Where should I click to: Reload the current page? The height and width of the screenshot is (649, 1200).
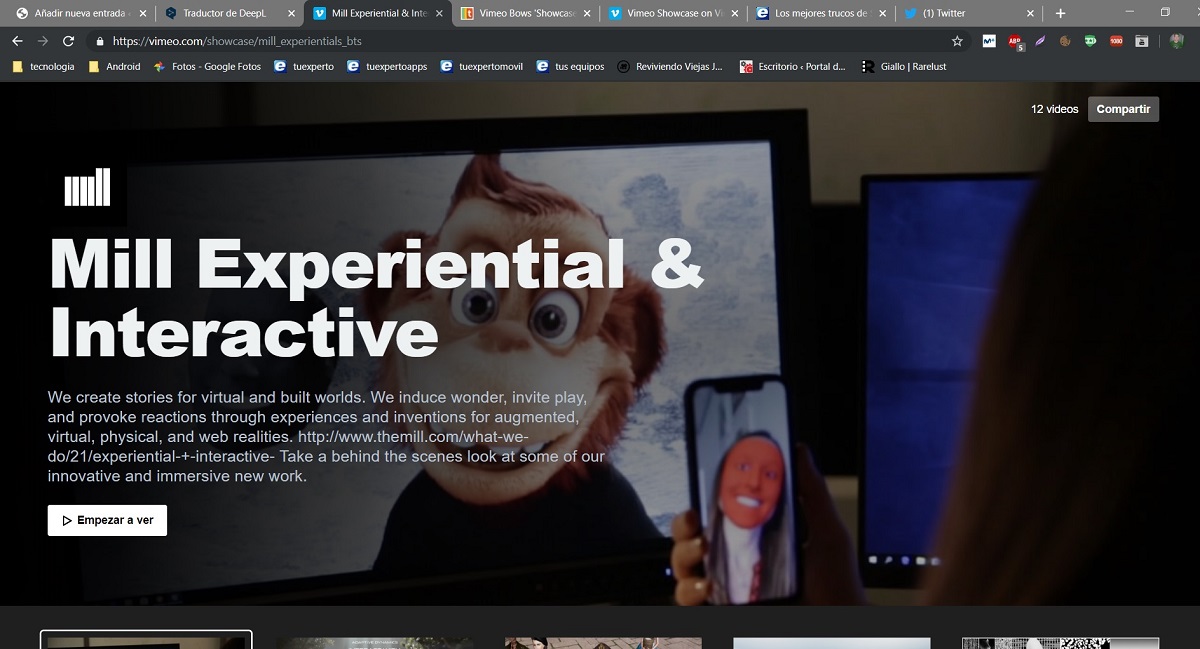[68, 41]
